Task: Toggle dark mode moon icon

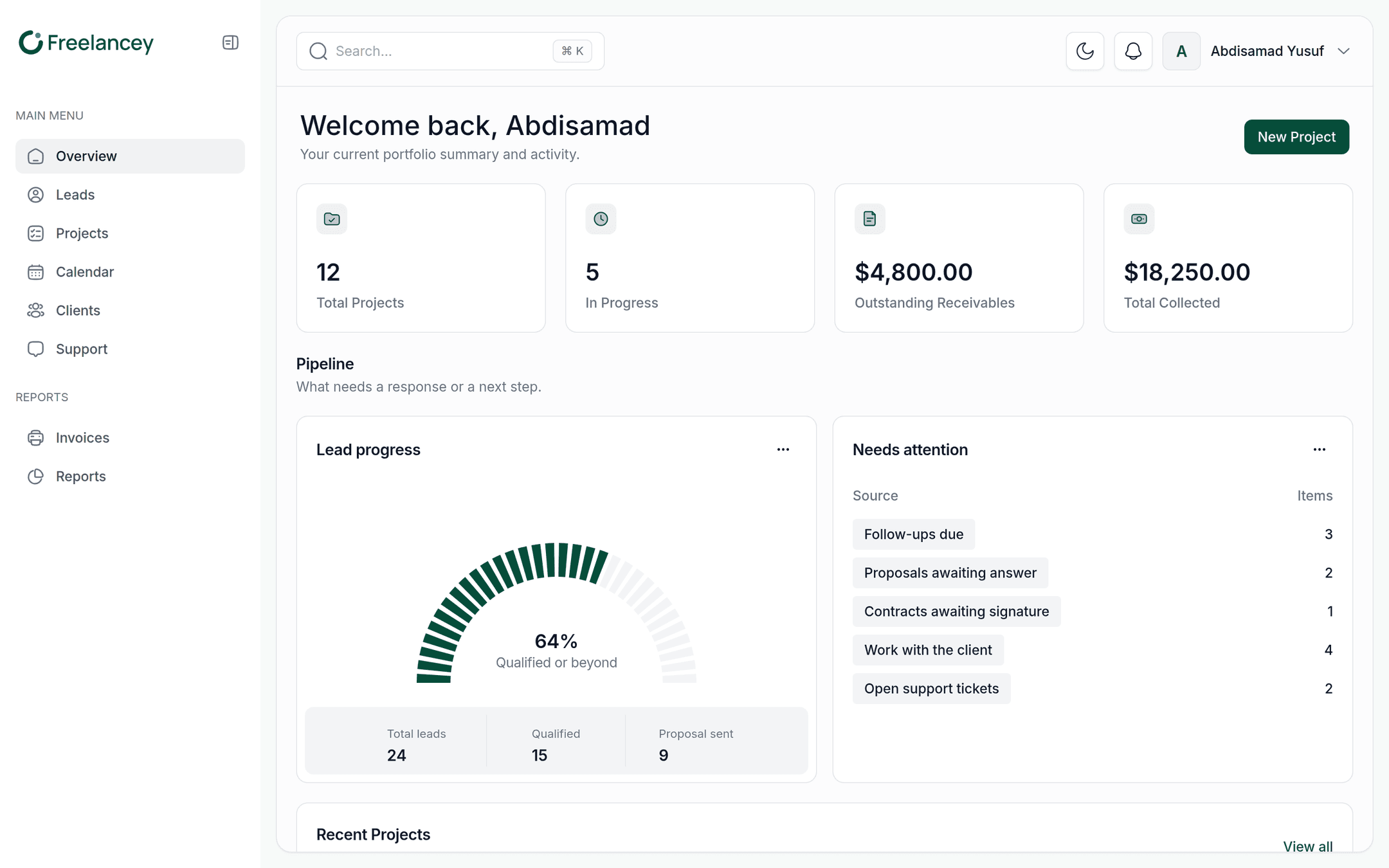Action: (1085, 51)
